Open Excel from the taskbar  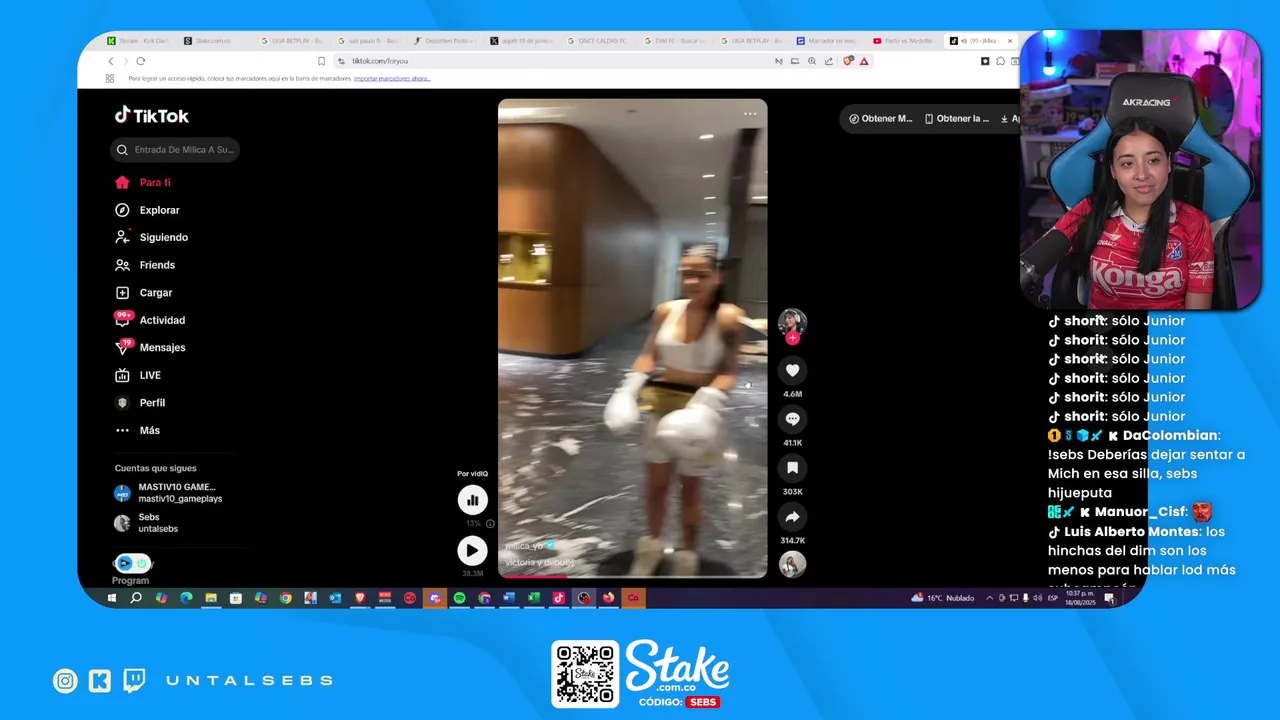[x=534, y=598]
